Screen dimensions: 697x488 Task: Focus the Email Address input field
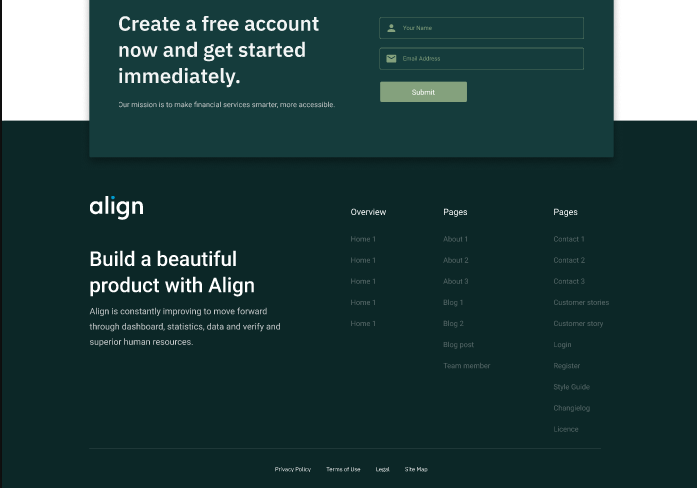(481, 59)
